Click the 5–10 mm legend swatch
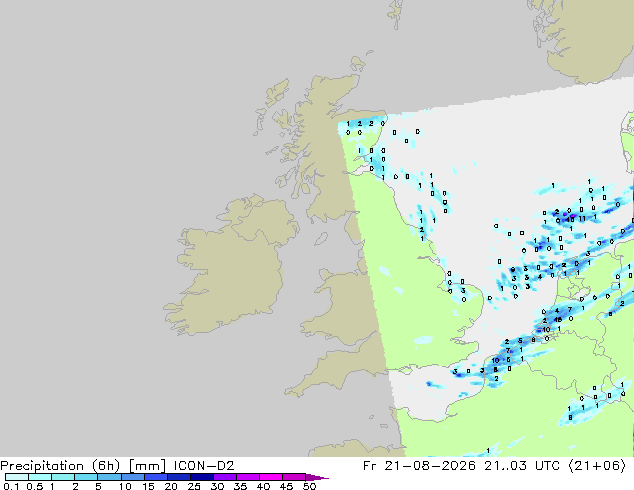The image size is (634, 490). [x=109, y=477]
